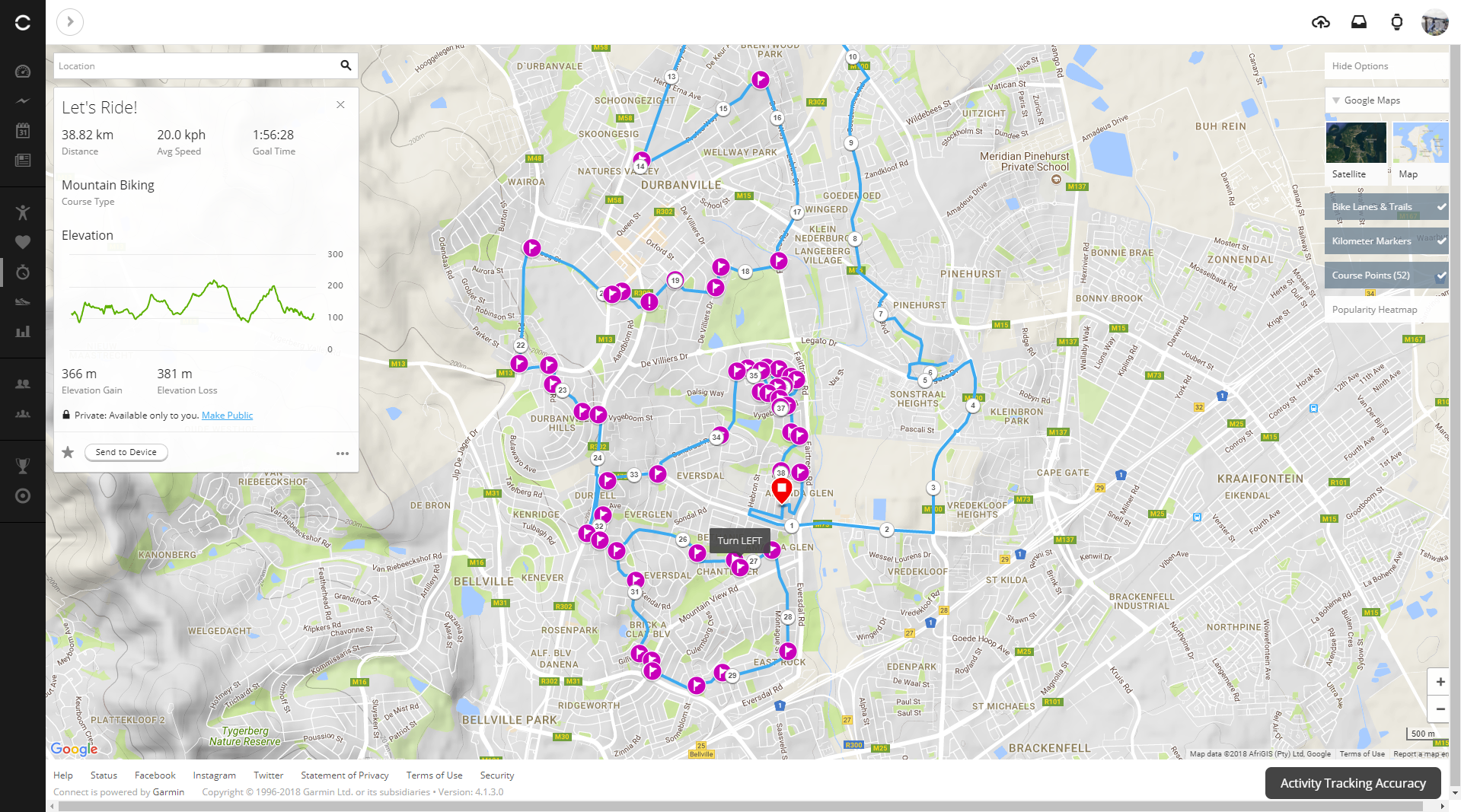Click the elevation profile chart
The image size is (1461, 812).
[x=192, y=301]
